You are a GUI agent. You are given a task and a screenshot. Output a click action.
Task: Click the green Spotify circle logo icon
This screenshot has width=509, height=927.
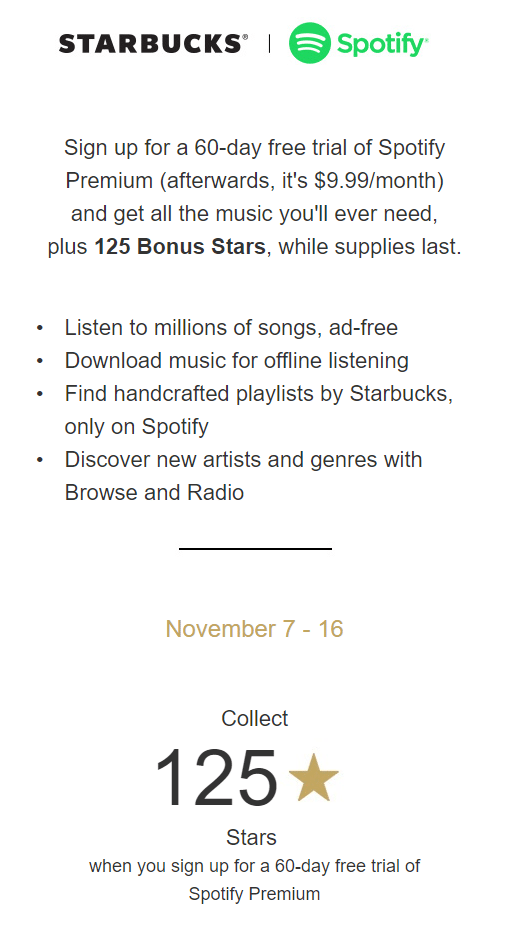(x=309, y=43)
